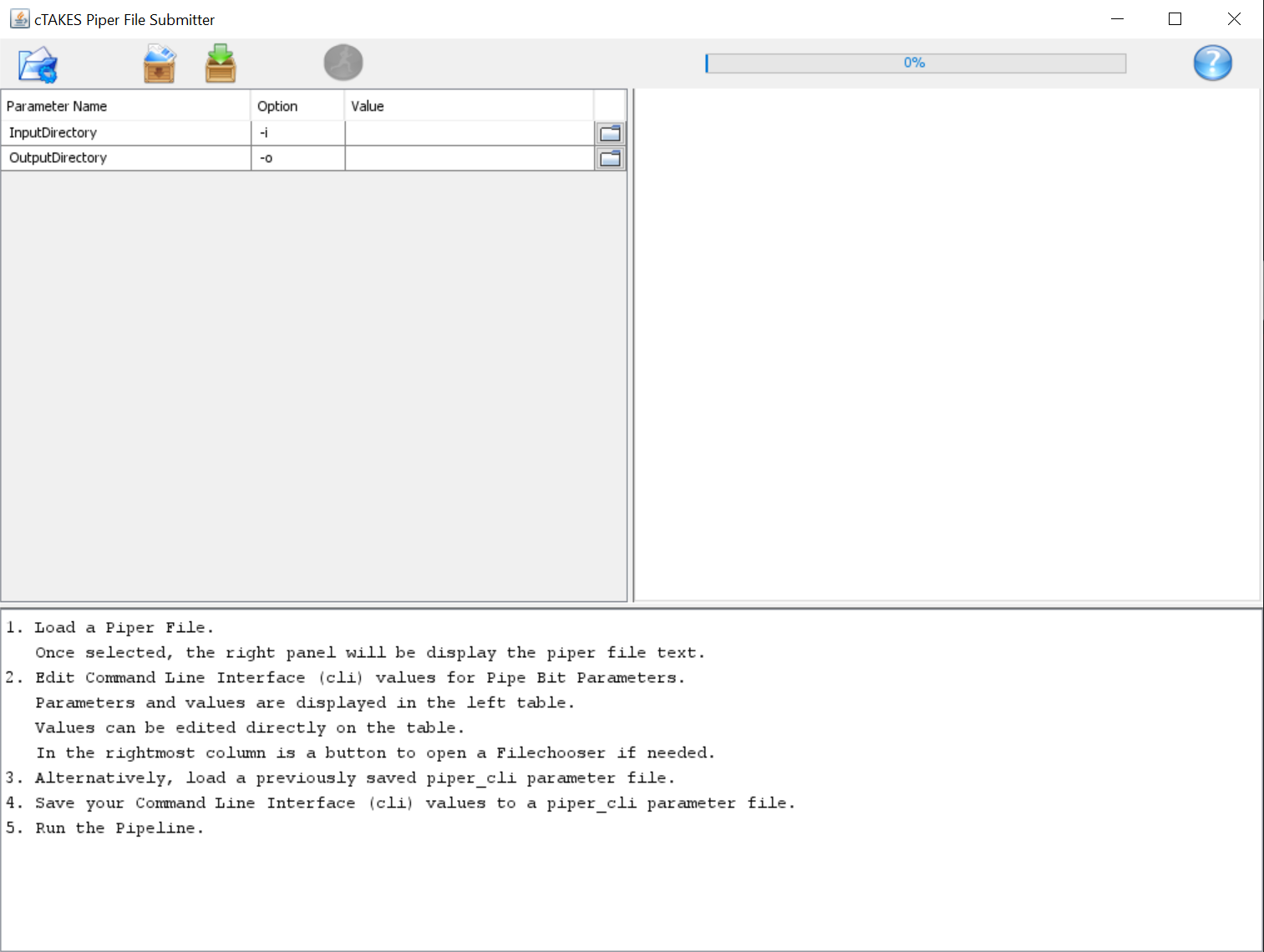The image size is (1264, 952).
Task: Click the 0% progress bar
Action: click(915, 63)
